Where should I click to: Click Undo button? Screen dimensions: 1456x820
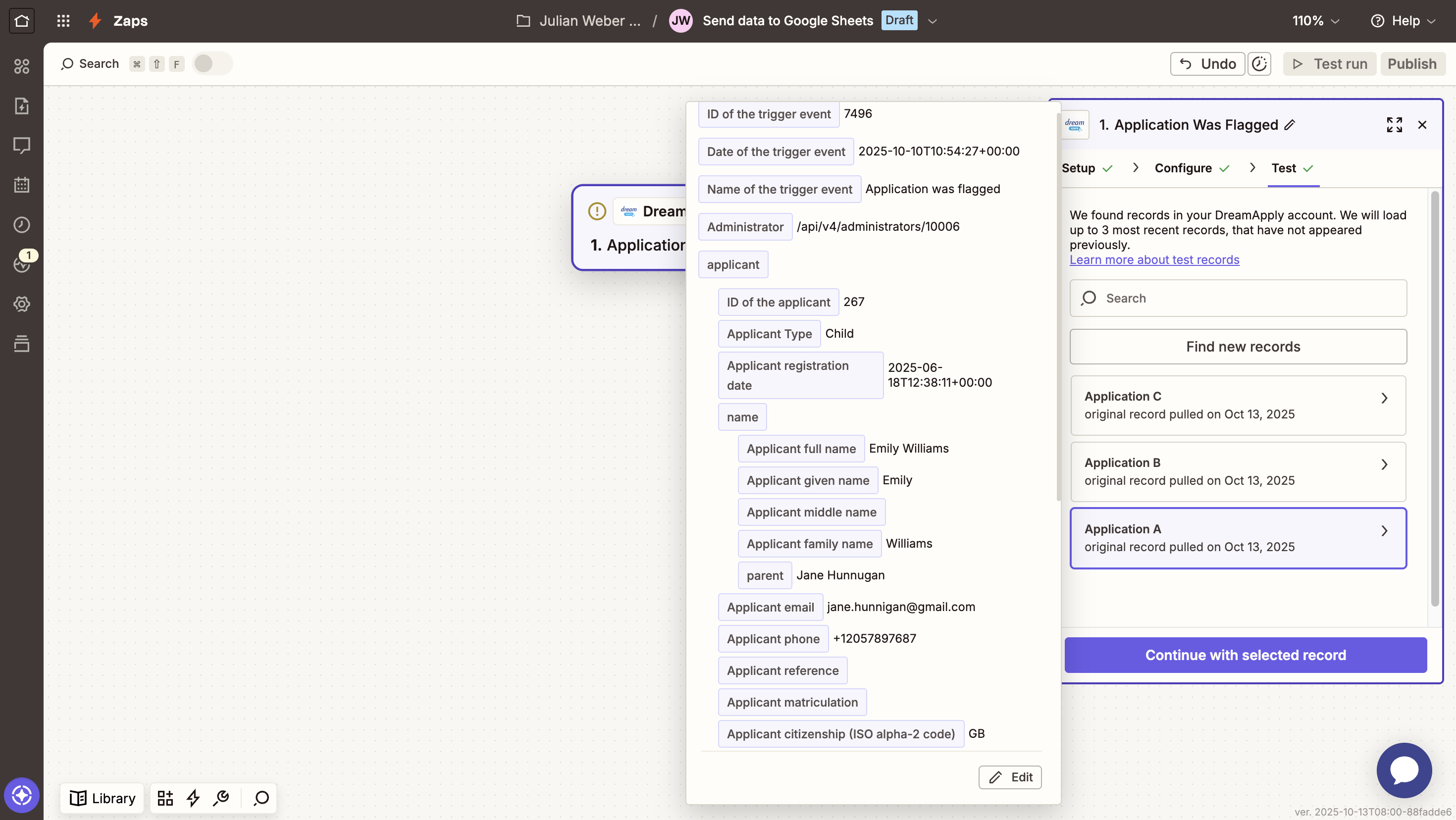(x=1207, y=64)
